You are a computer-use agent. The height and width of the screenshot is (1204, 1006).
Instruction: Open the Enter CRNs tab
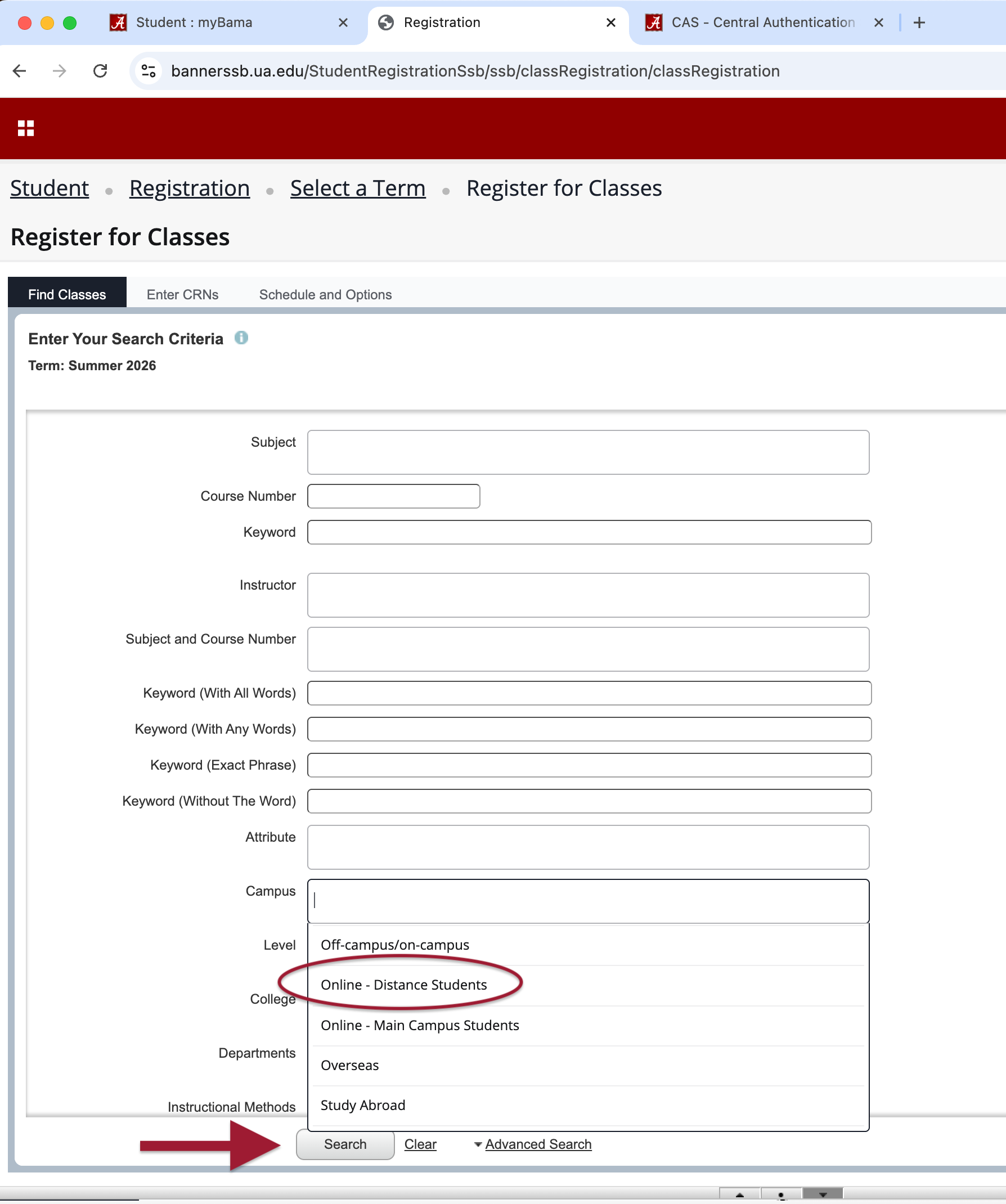pyautogui.click(x=182, y=294)
